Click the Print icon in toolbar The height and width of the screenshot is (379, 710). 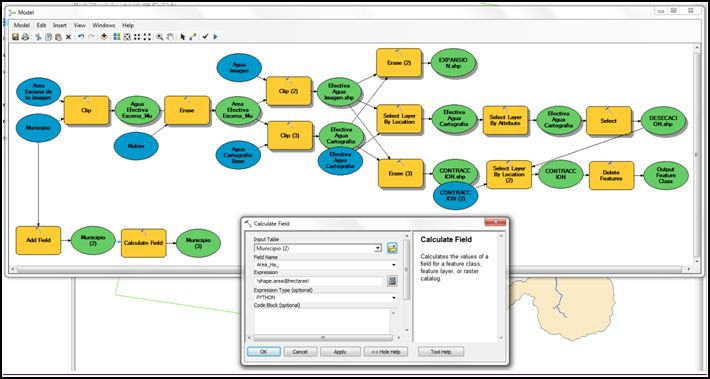(25, 37)
